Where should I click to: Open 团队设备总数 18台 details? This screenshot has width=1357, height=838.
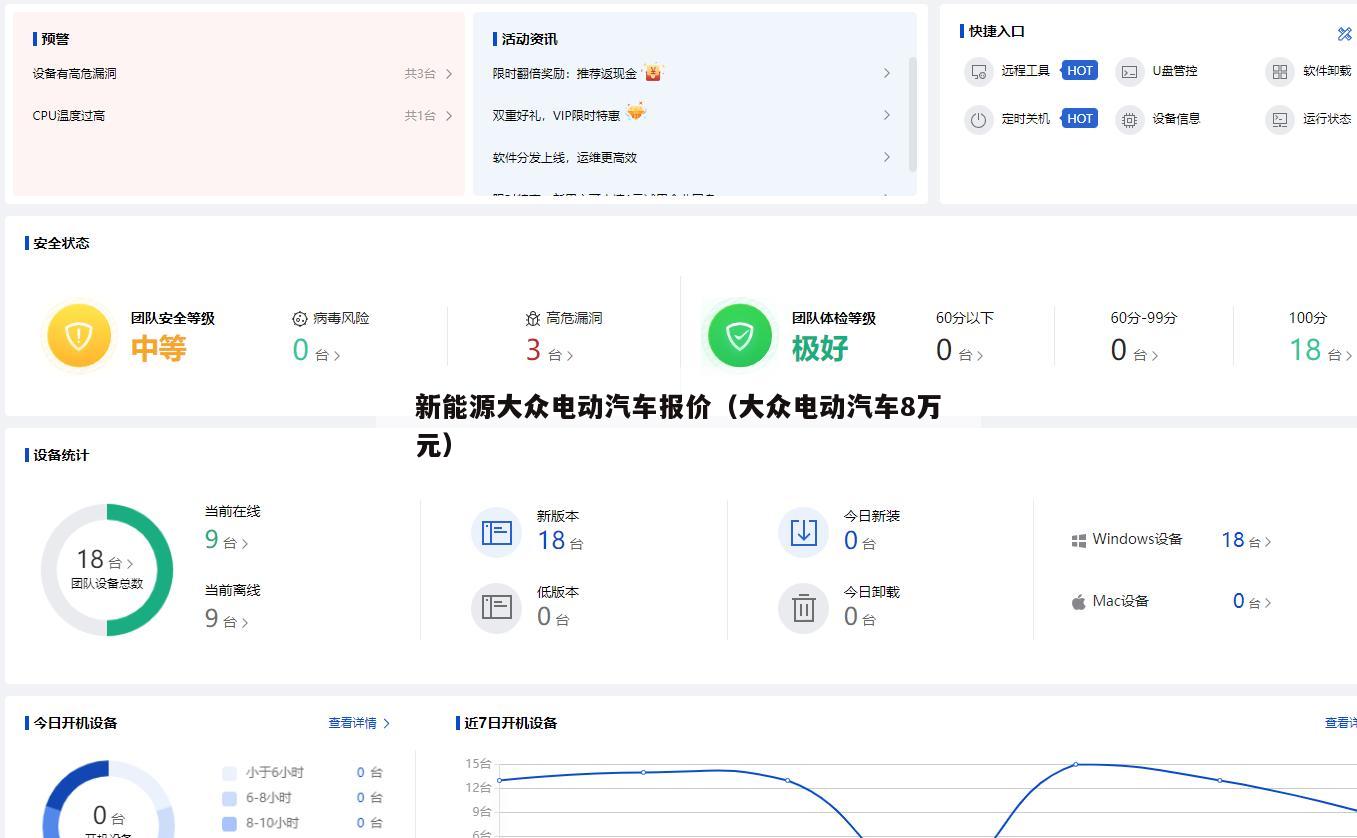[105, 560]
